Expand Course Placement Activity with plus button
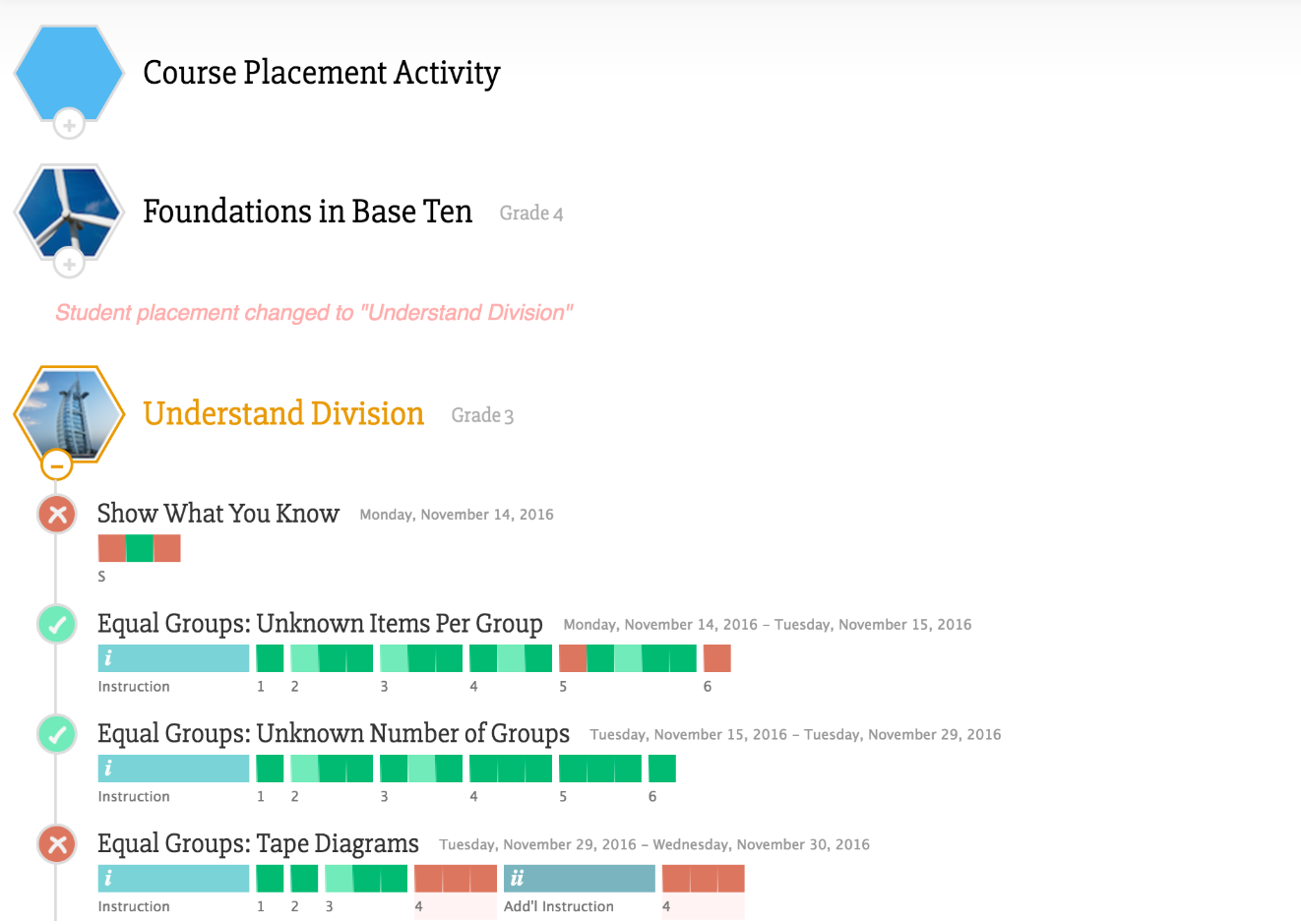Viewport: 1301px width, 924px height. click(69, 126)
